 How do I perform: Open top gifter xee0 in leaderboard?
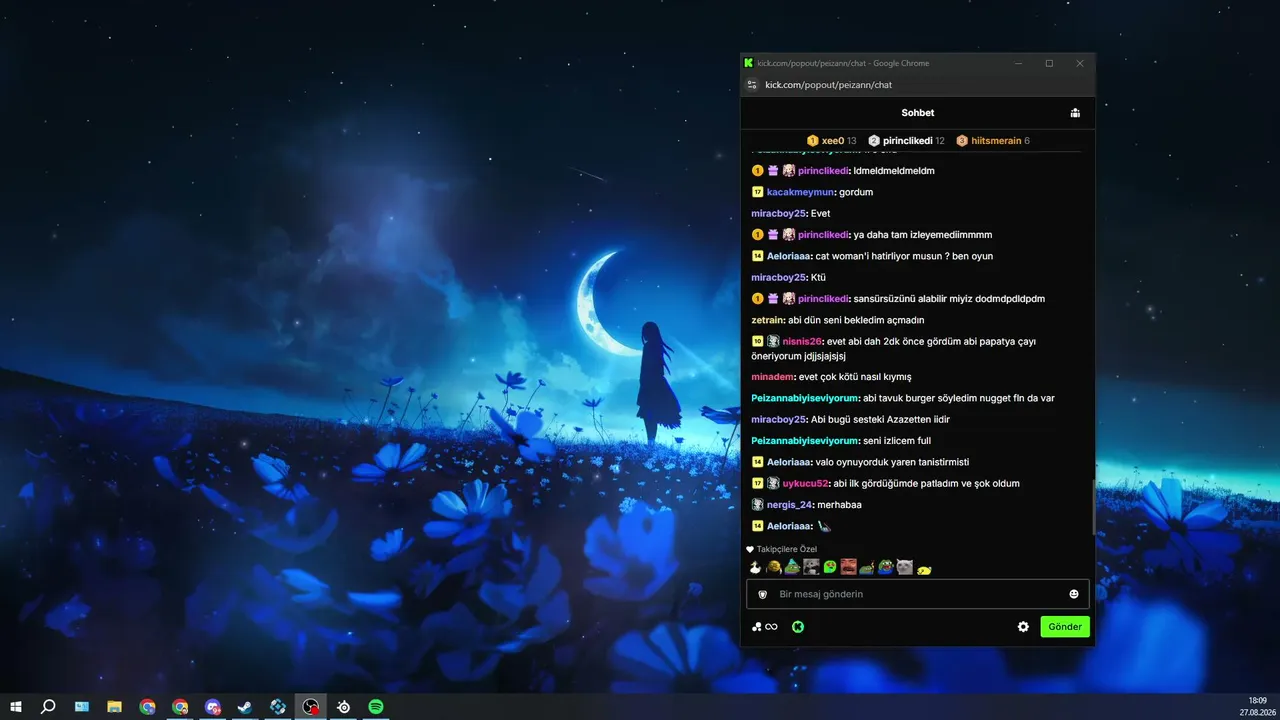coord(832,141)
